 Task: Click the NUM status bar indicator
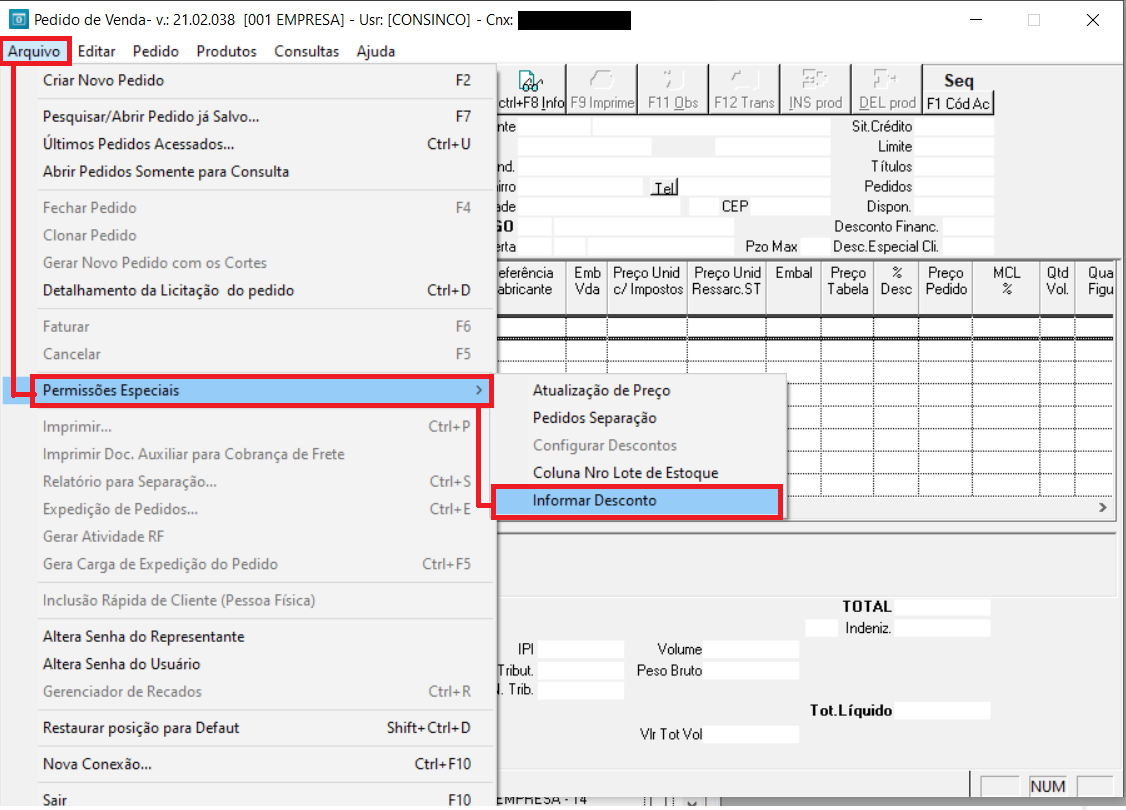[x=1047, y=786]
